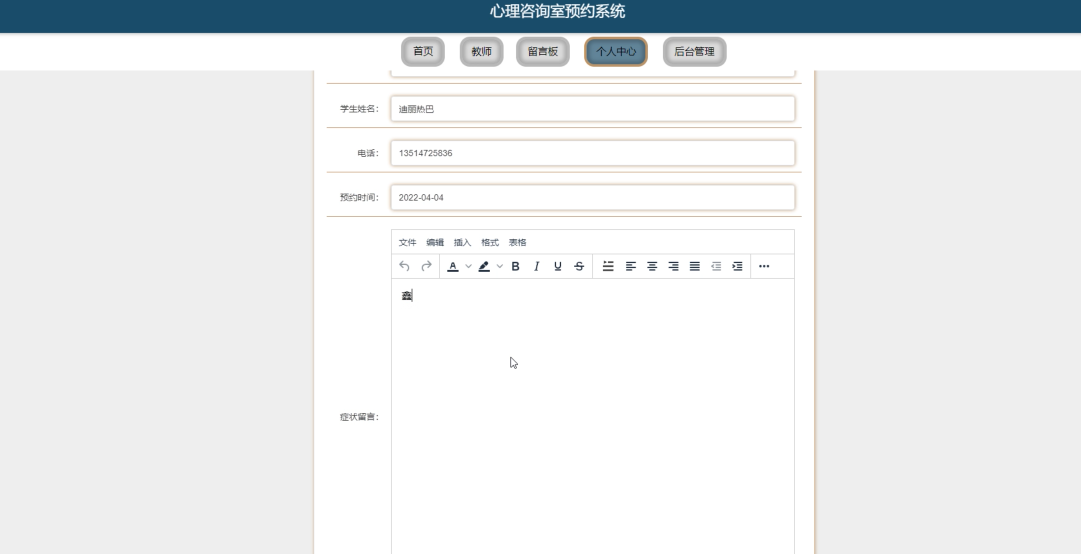
Task: Toggle strikethrough formatting
Action: [579, 266]
